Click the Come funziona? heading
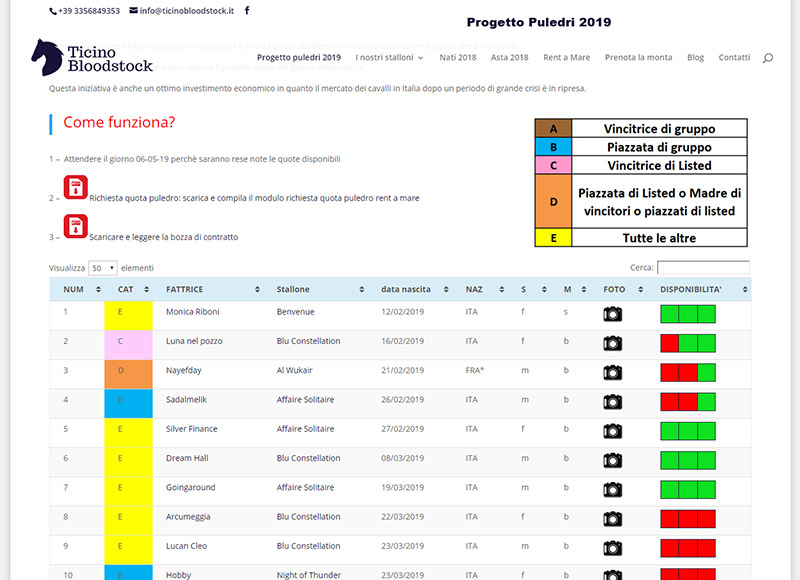The height and width of the screenshot is (580, 800). (119, 122)
